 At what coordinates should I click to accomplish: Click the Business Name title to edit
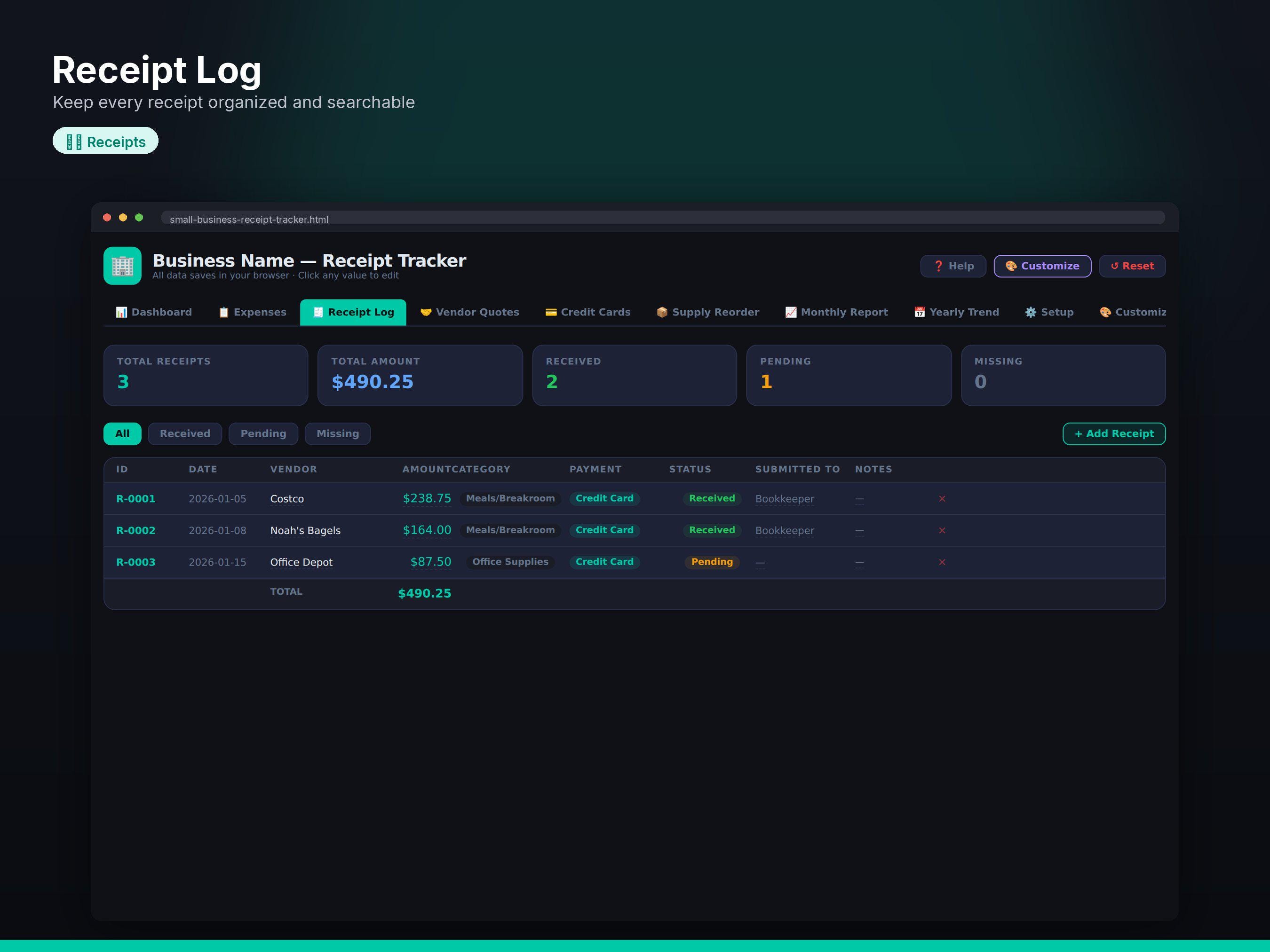[x=309, y=260]
